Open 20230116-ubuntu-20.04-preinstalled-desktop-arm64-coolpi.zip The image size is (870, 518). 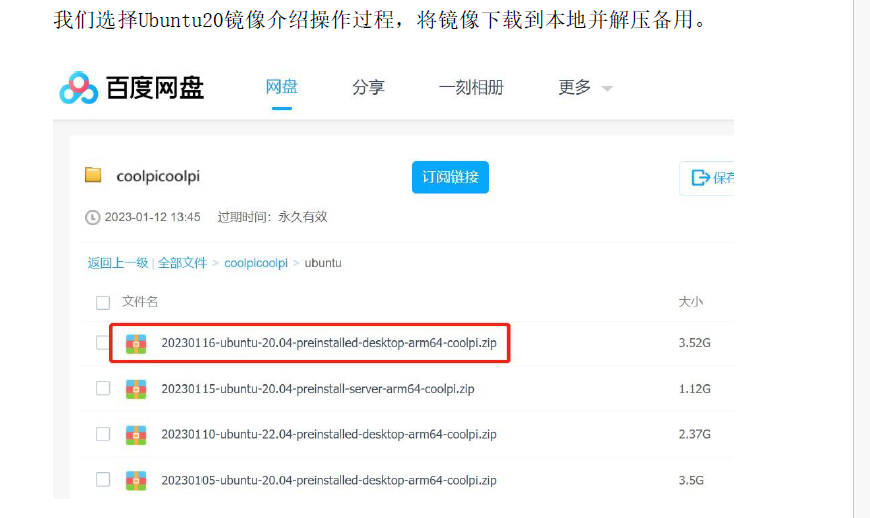click(328, 343)
